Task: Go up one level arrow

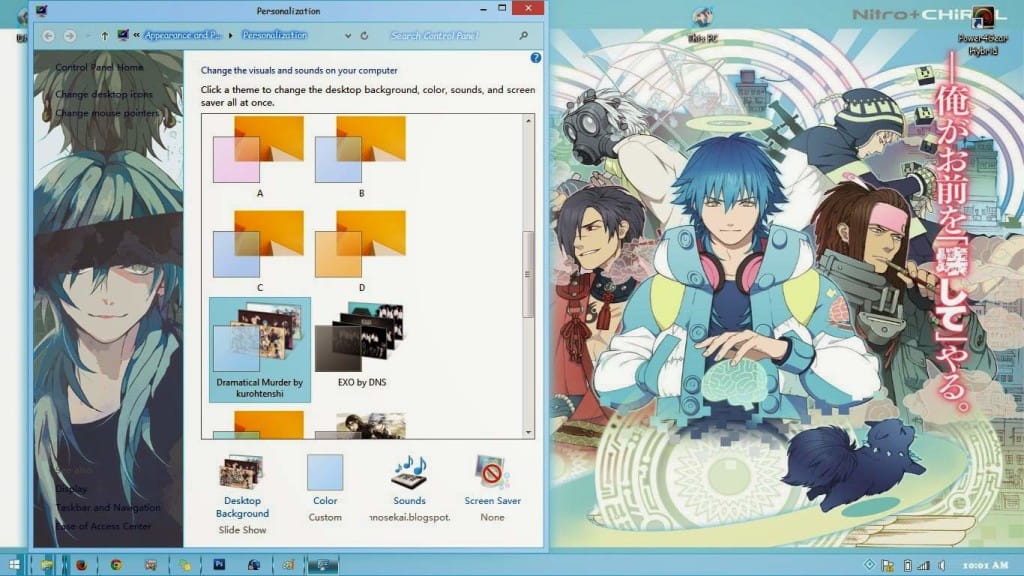Action: (104, 36)
